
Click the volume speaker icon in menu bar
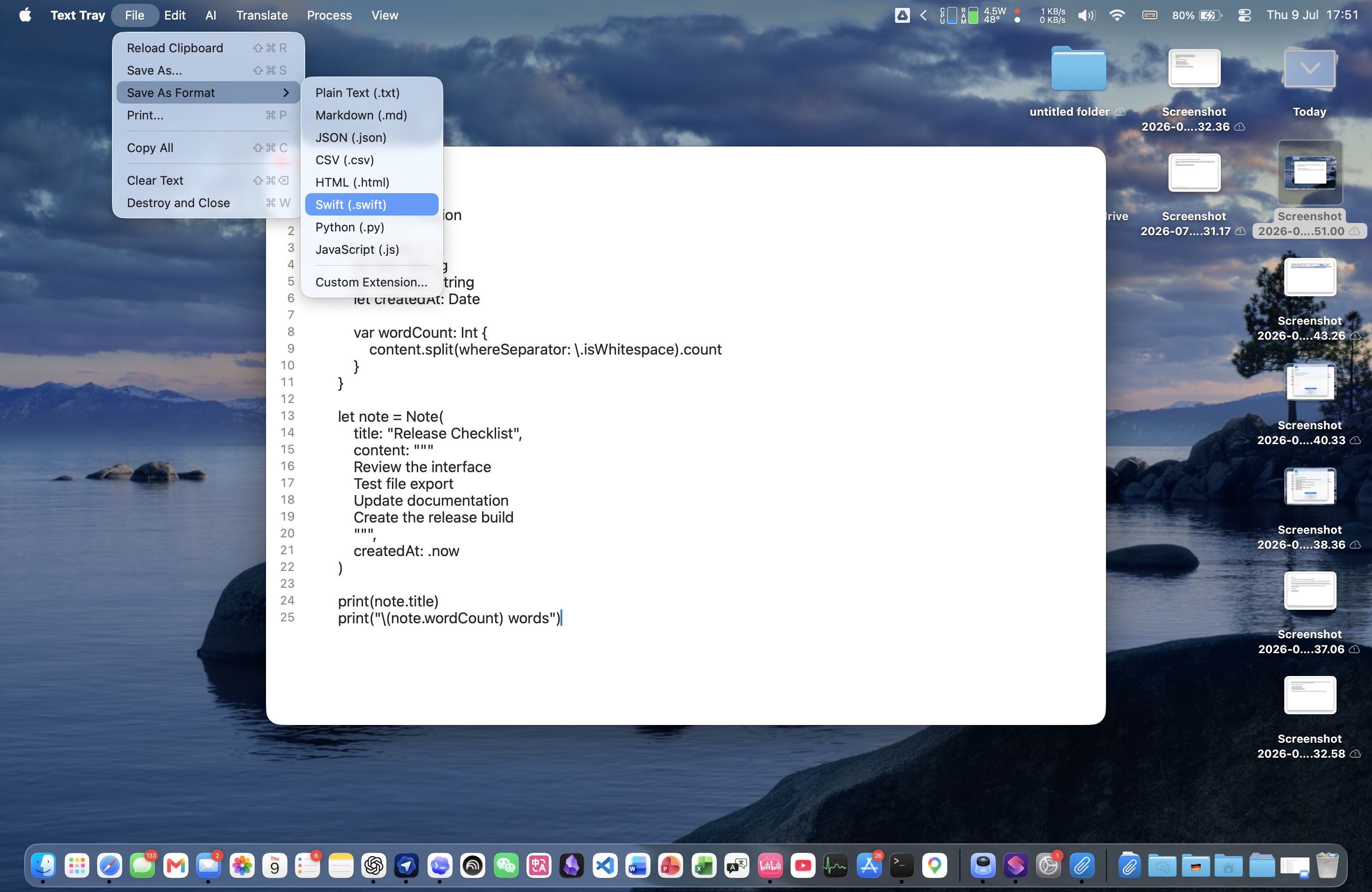(1086, 15)
